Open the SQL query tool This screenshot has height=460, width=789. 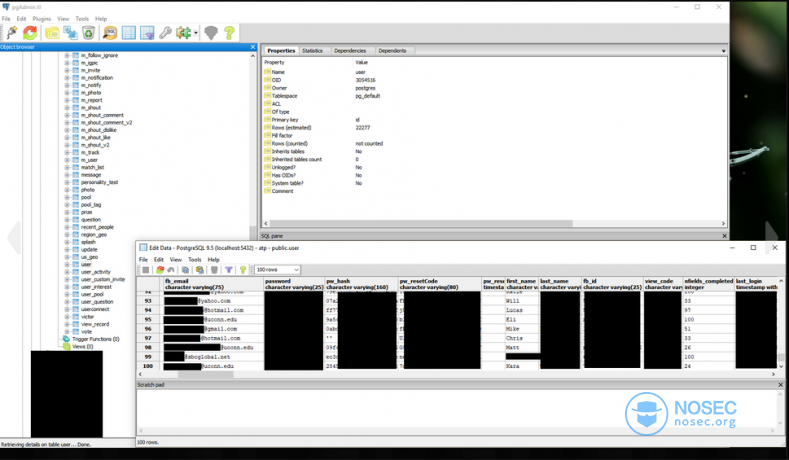(x=110, y=33)
